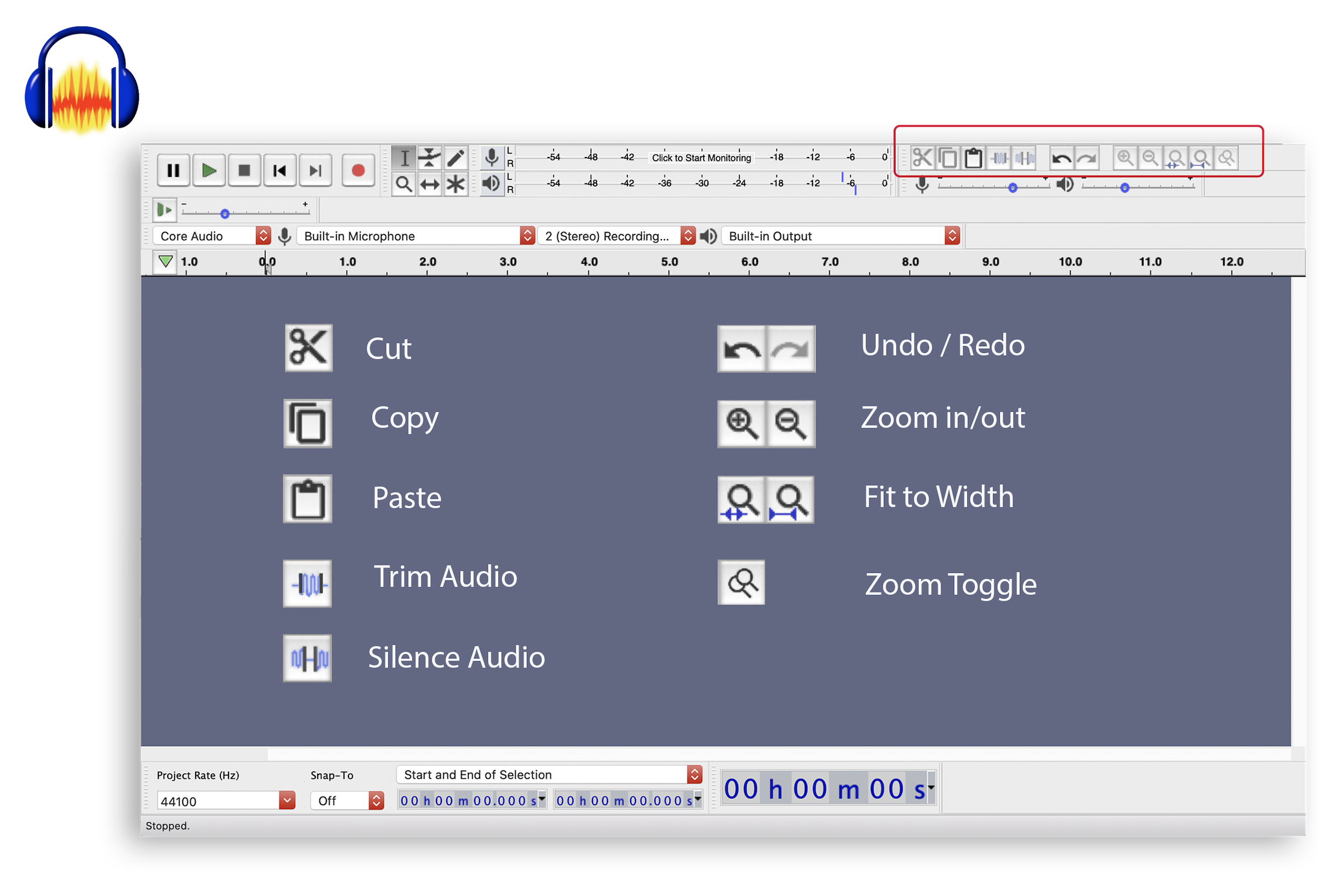1344x896 pixels.
Task: Click the small Trim Audio icon in top toolbar
Action: [999, 157]
